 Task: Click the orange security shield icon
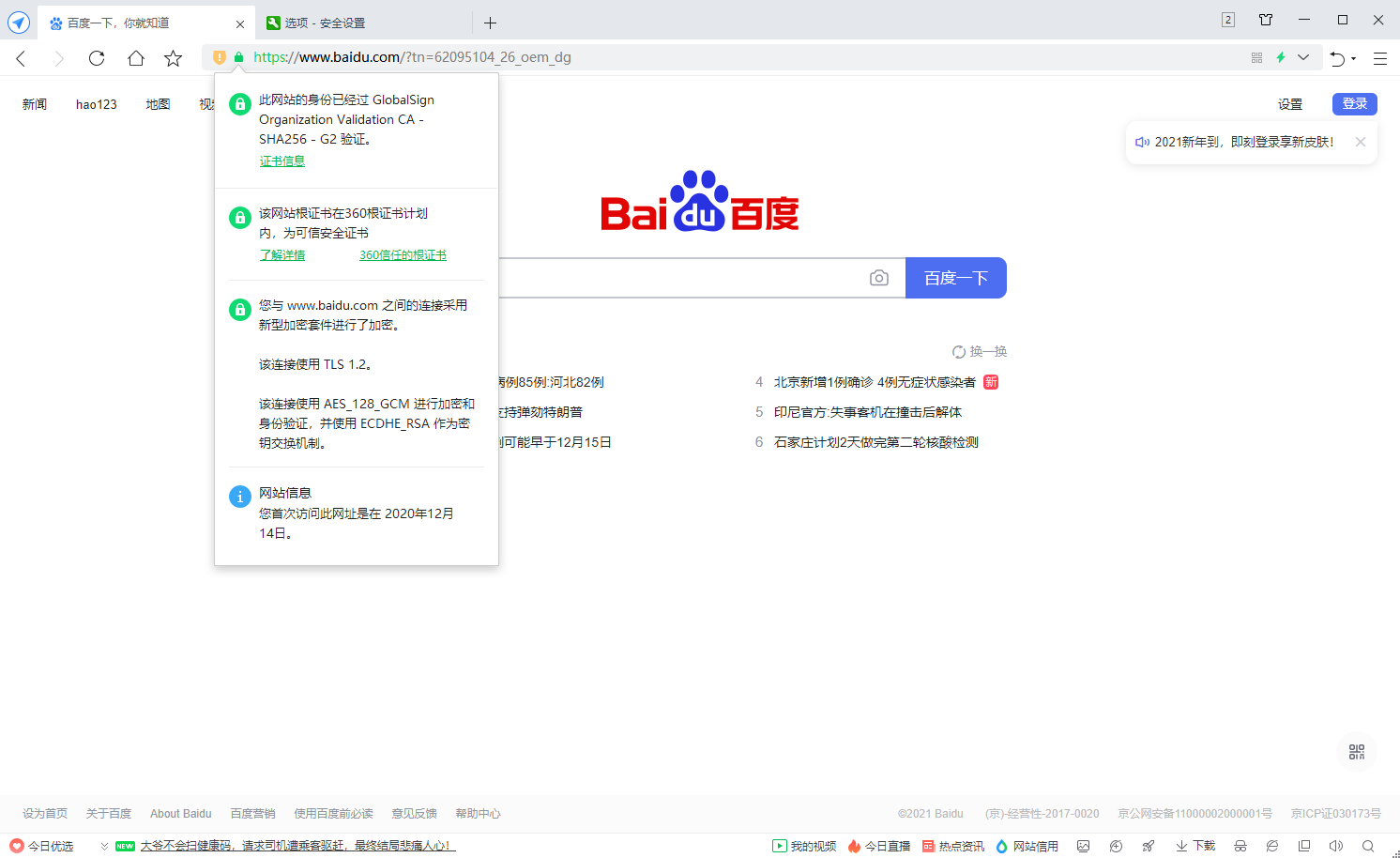pos(220,57)
